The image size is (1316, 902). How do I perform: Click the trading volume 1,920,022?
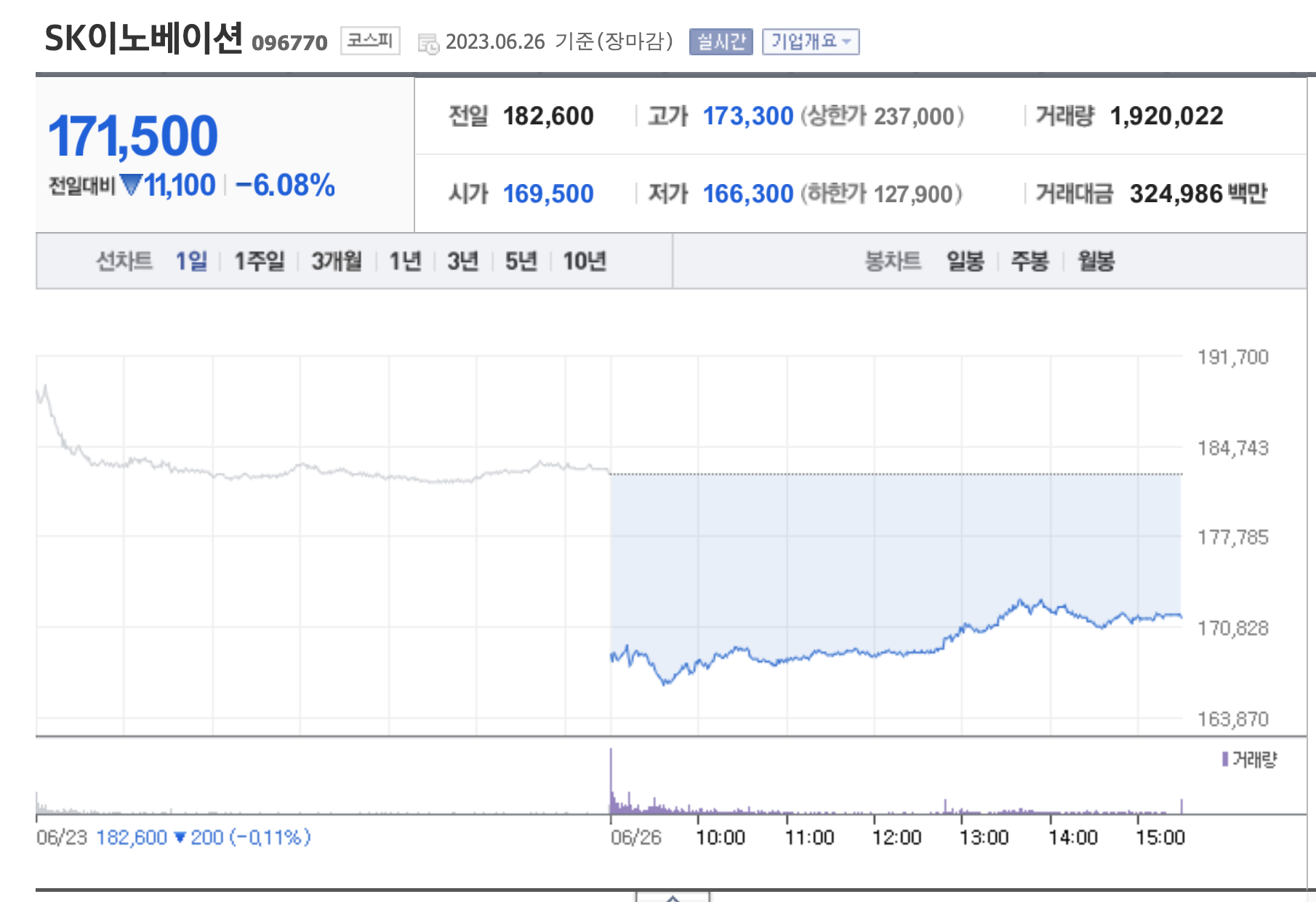pos(1166,116)
